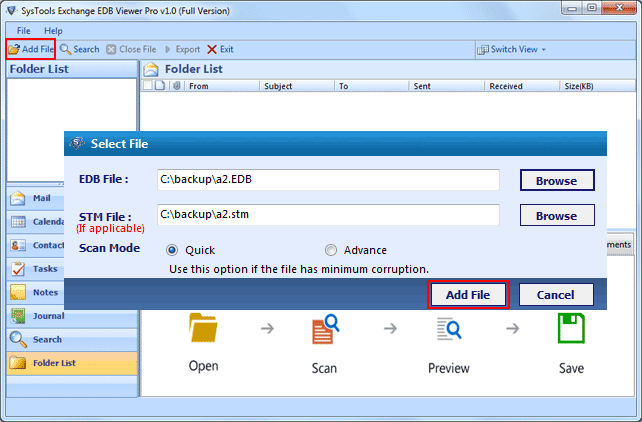Open the File menu
The image size is (642, 422).
pyautogui.click(x=23, y=31)
